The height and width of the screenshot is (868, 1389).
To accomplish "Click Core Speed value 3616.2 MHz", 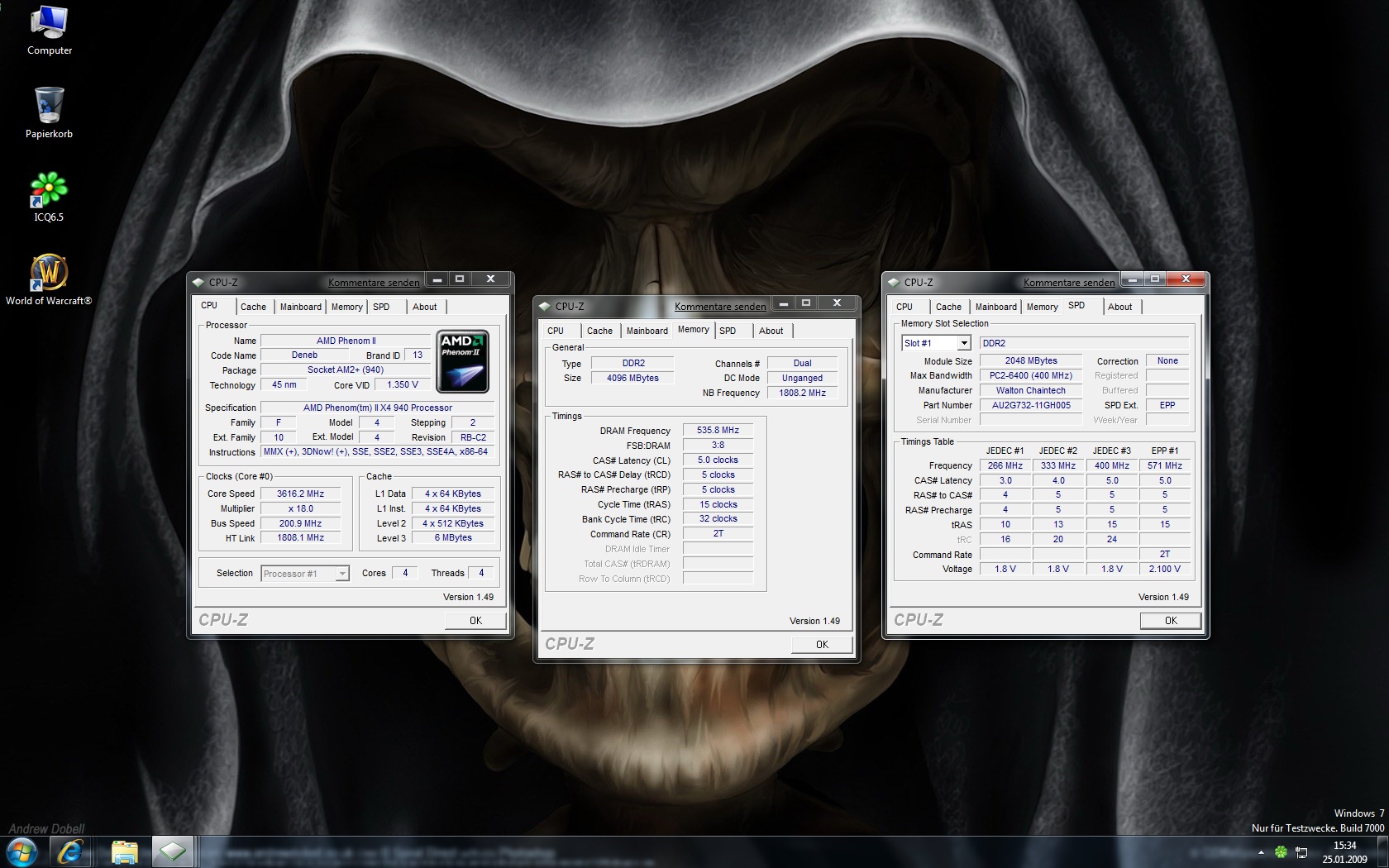I will 300,494.
